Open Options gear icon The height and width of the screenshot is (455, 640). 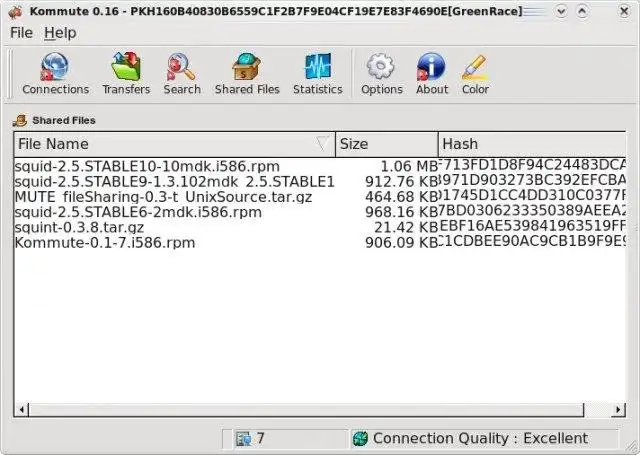381,67
